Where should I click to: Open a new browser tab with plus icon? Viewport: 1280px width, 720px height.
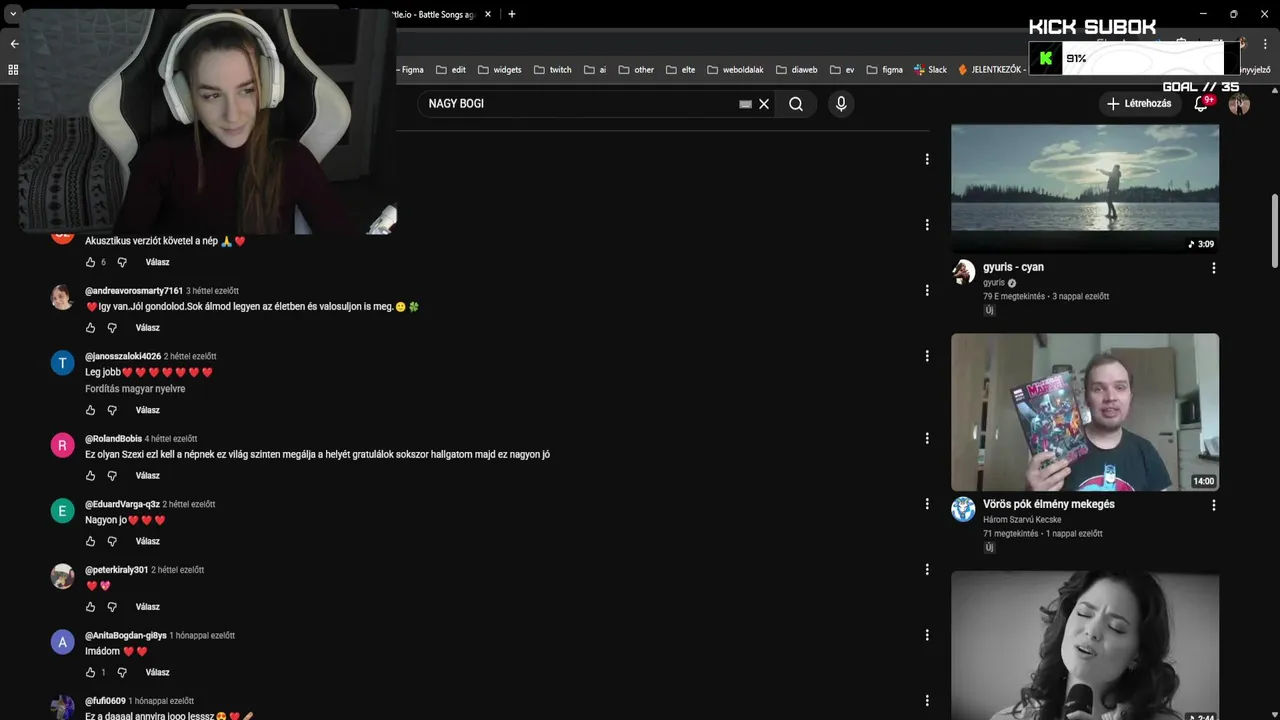pos(512,14)
